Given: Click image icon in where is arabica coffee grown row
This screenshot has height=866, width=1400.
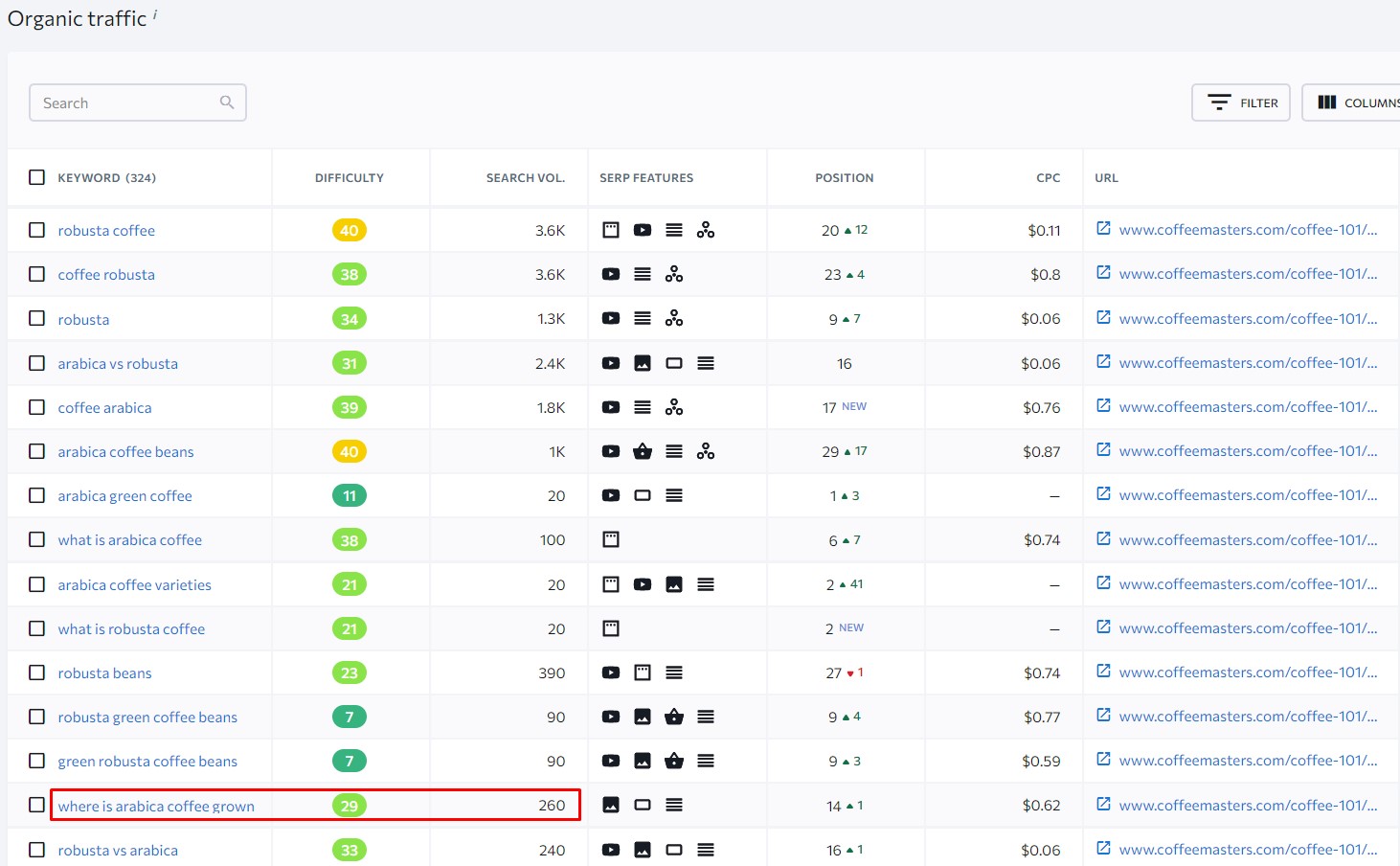Looking at the screenshot, I should click(x=611, y=805).
